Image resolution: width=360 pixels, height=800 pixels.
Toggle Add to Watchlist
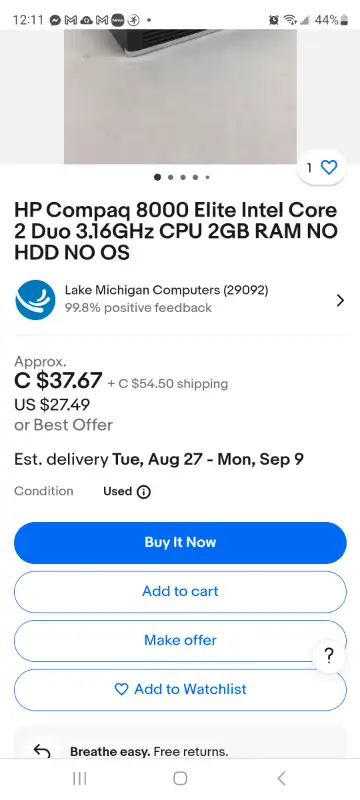(180, 689)
